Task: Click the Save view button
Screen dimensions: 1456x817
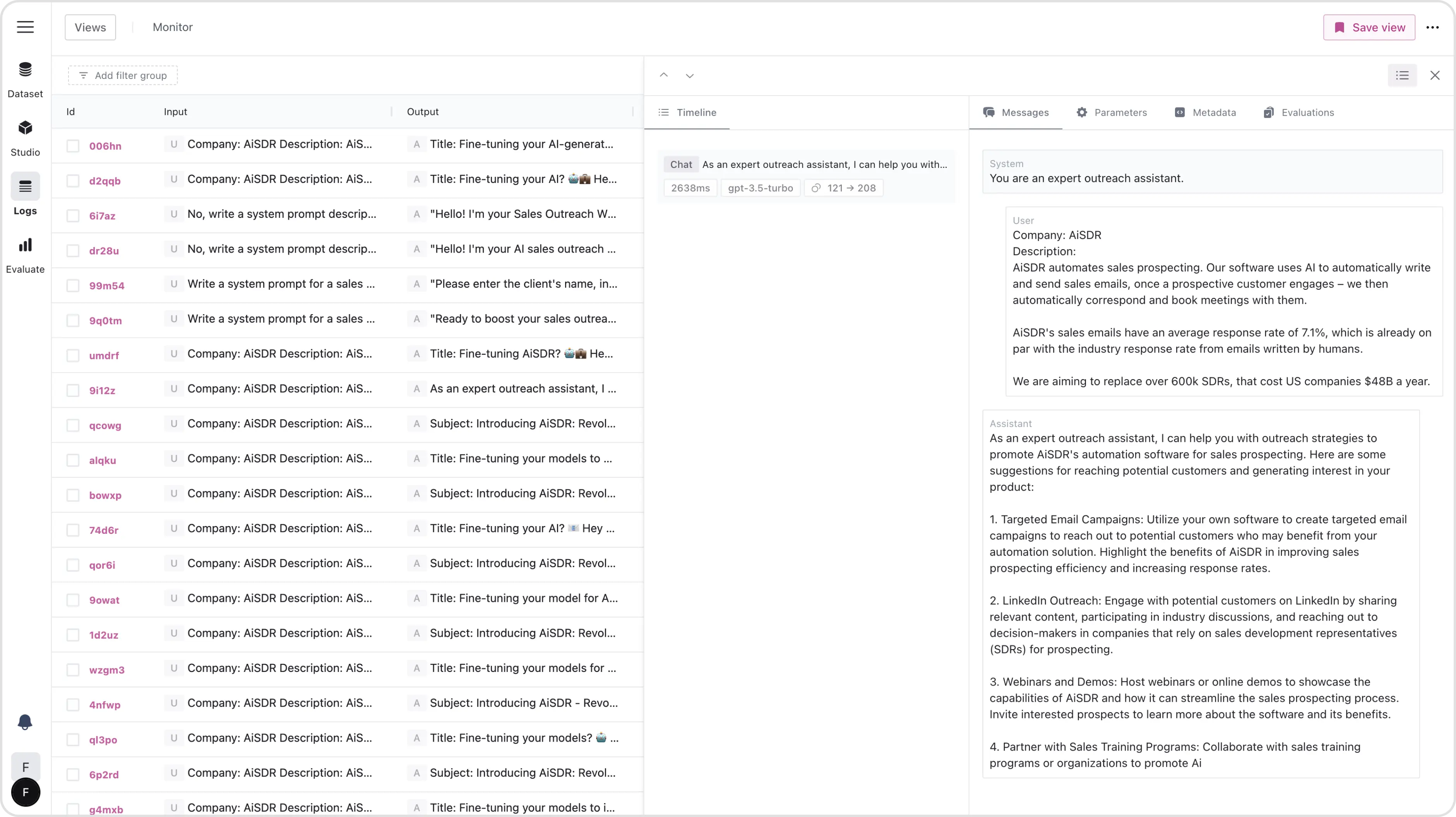Action: [1369, 27]
